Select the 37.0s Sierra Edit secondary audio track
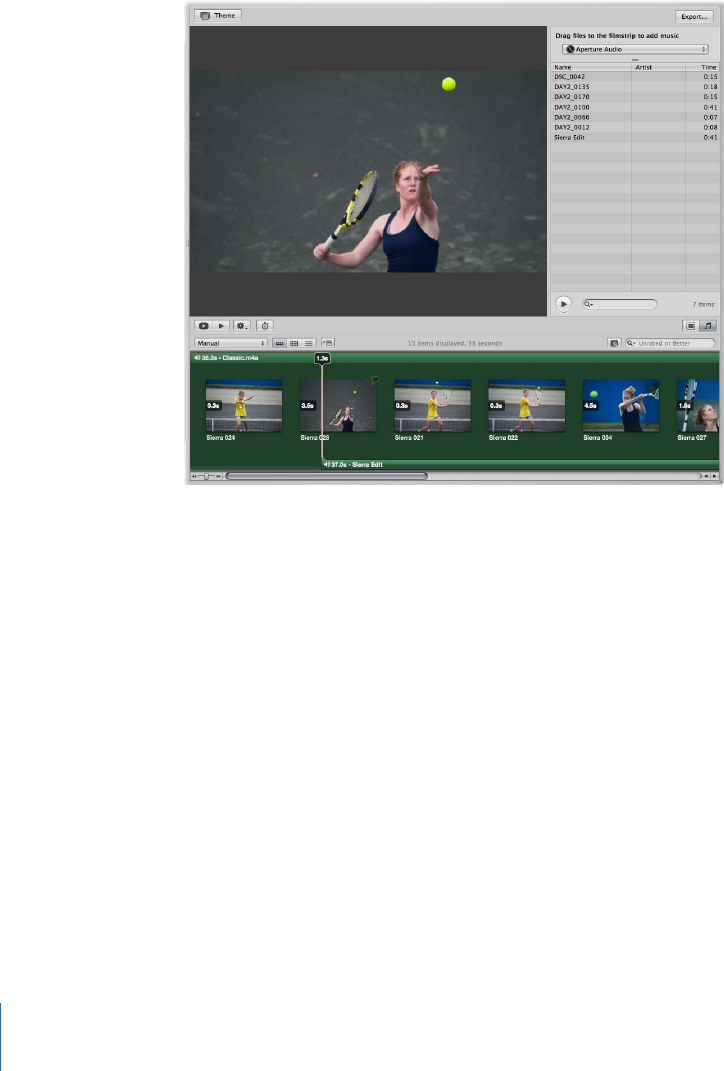This screenshot has width=724, height=1071. (520, 464)
